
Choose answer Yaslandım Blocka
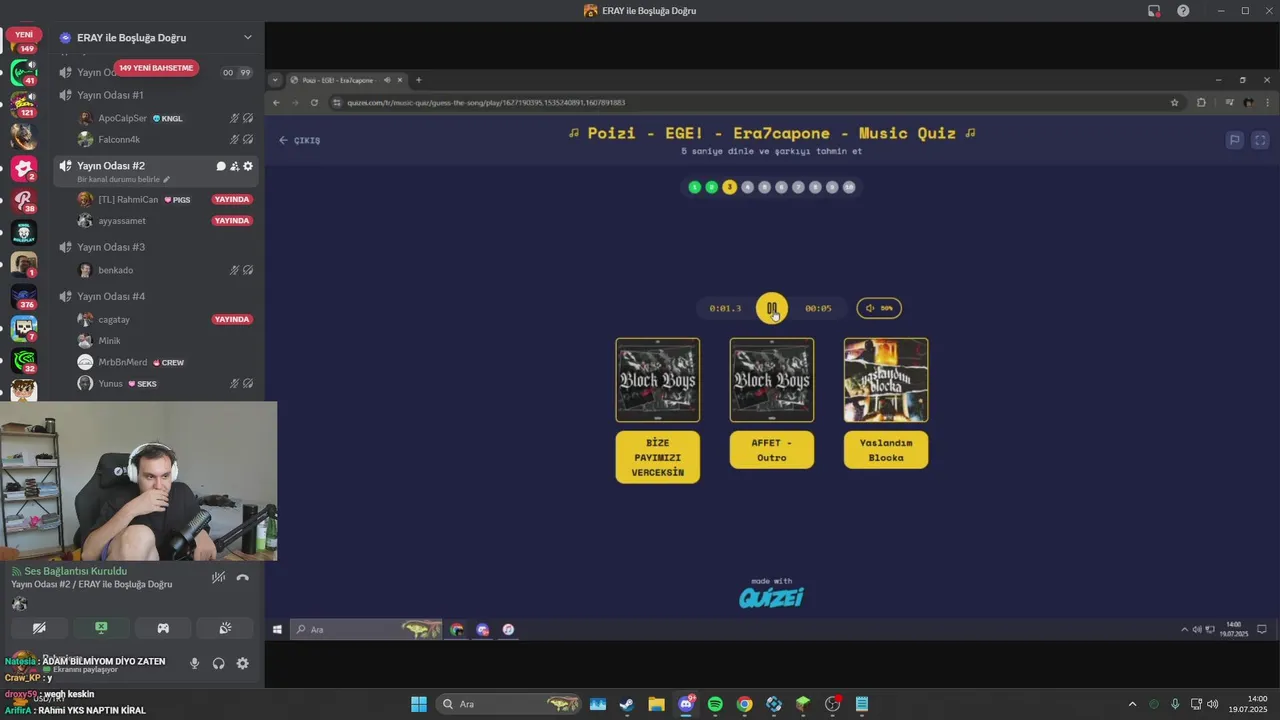click(886, 450)
